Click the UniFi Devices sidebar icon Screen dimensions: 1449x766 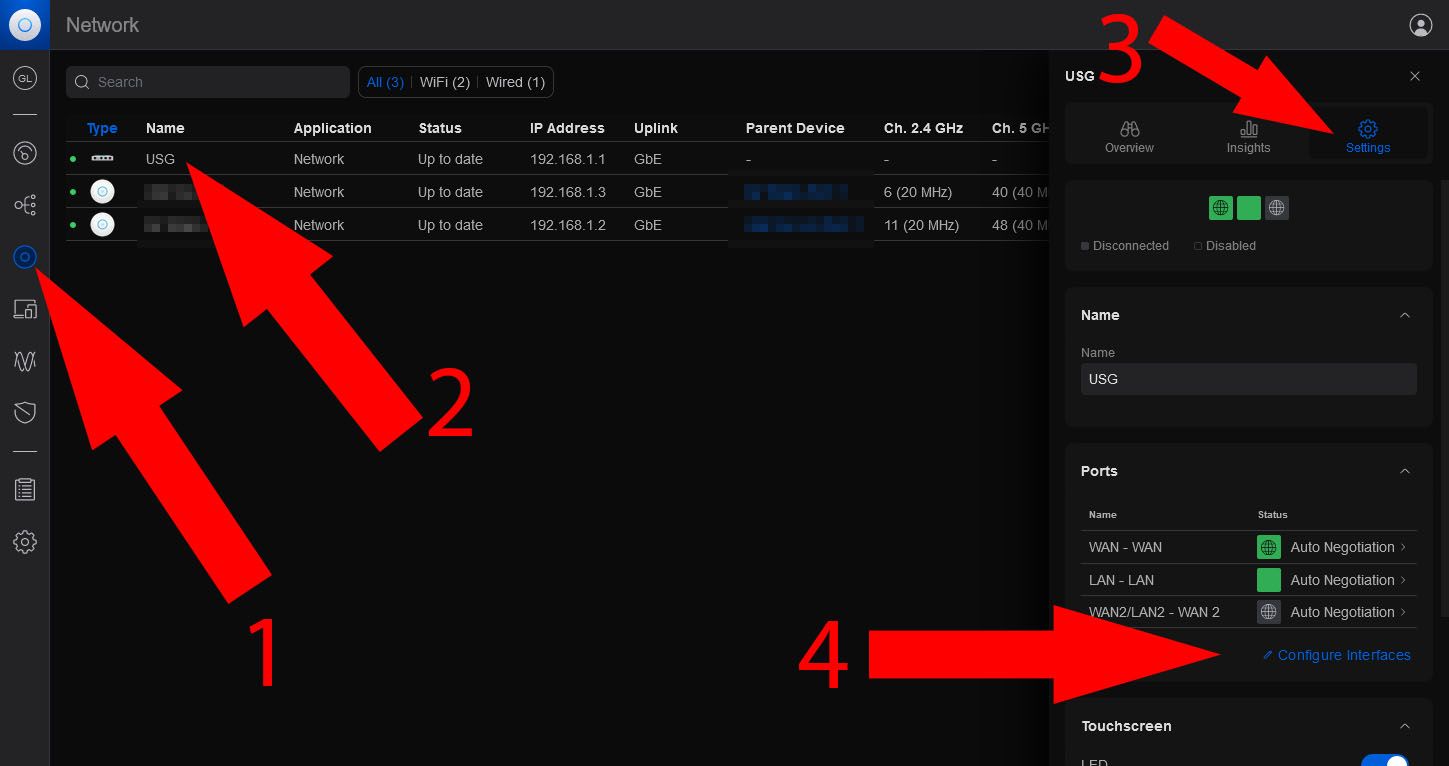tap(25, 258)
